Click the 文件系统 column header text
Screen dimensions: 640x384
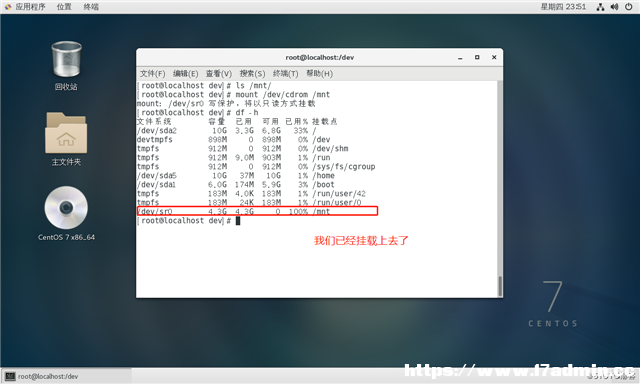pyautogui.click(x=154, y=122)
